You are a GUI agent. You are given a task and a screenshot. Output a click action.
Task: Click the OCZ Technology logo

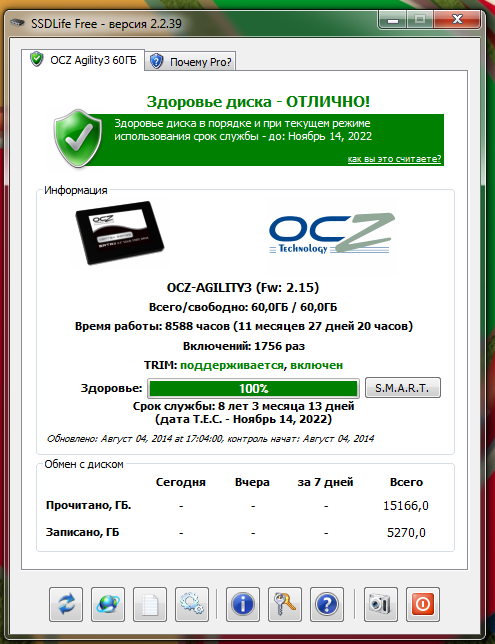pos(332,233)
